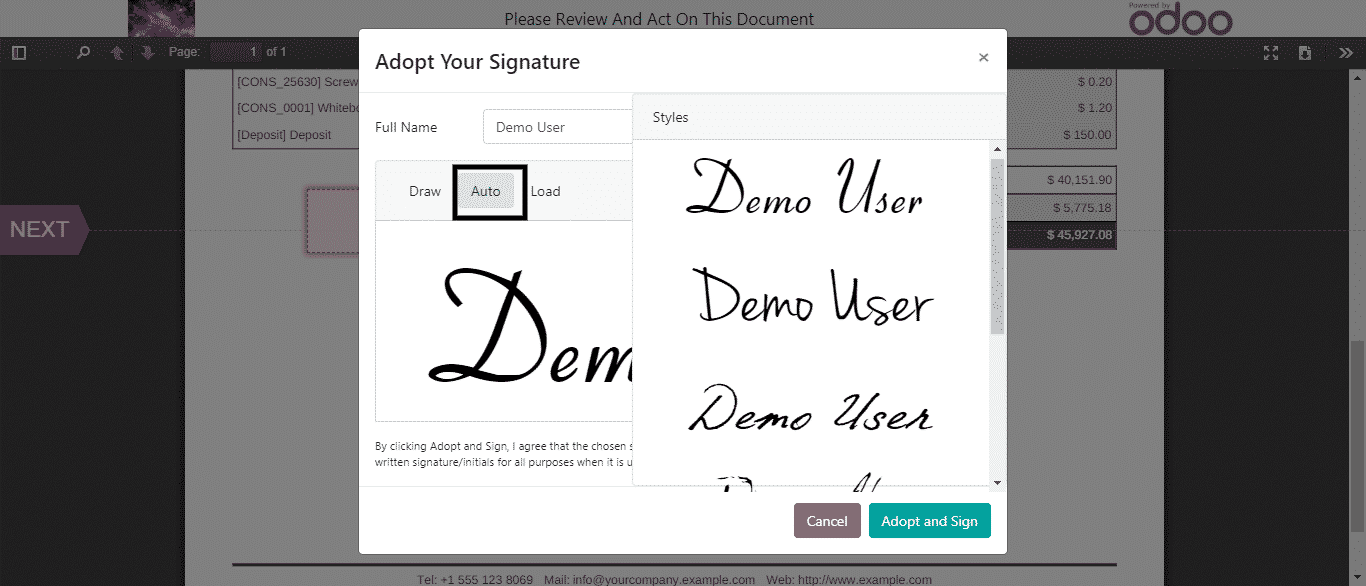Select the Auto signature tab
Screen dimensions: 1366x586
pyautogui.click(x=486, y=191)
